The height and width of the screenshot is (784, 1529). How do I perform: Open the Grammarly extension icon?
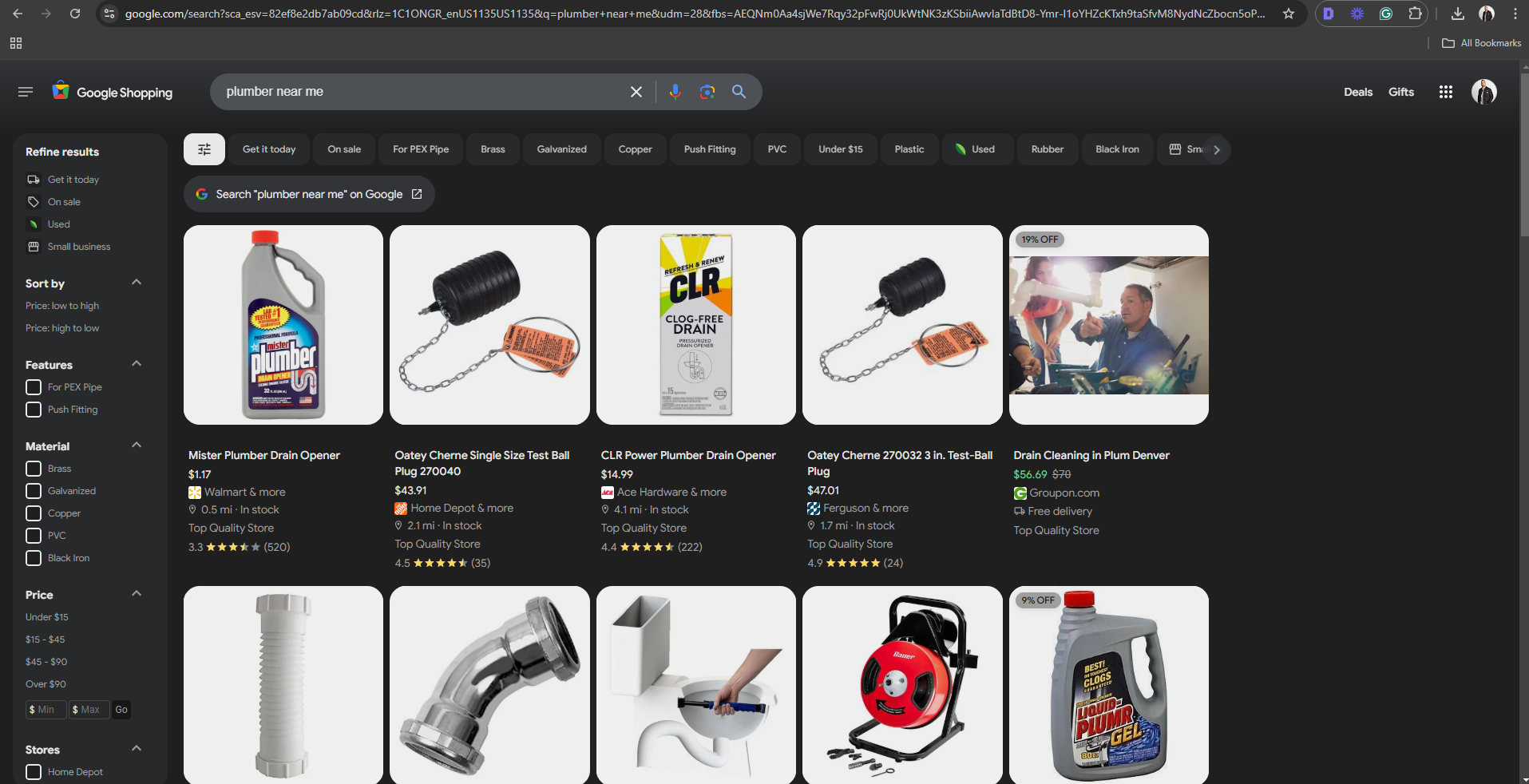(x=1386, y=14)
